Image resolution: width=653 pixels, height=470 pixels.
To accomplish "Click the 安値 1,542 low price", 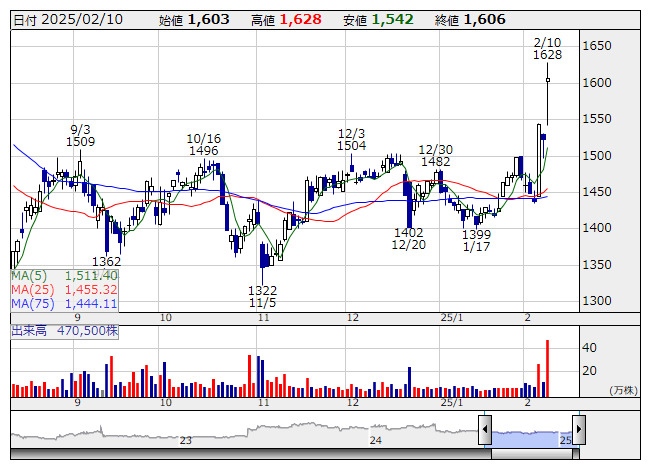I will tap(378, 20).
